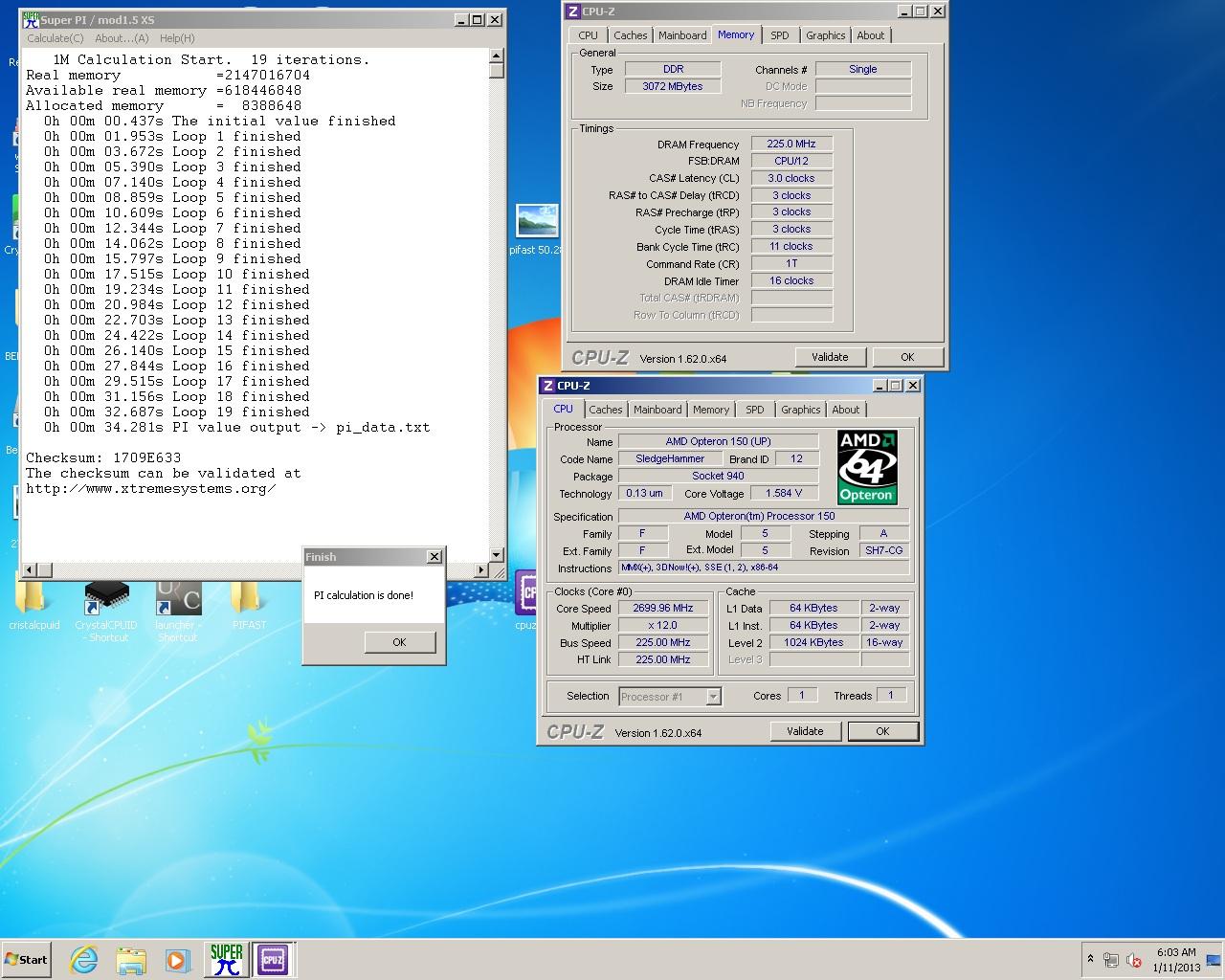Switch to Mainboard tab in lower CPU-Z

[657, 410]
